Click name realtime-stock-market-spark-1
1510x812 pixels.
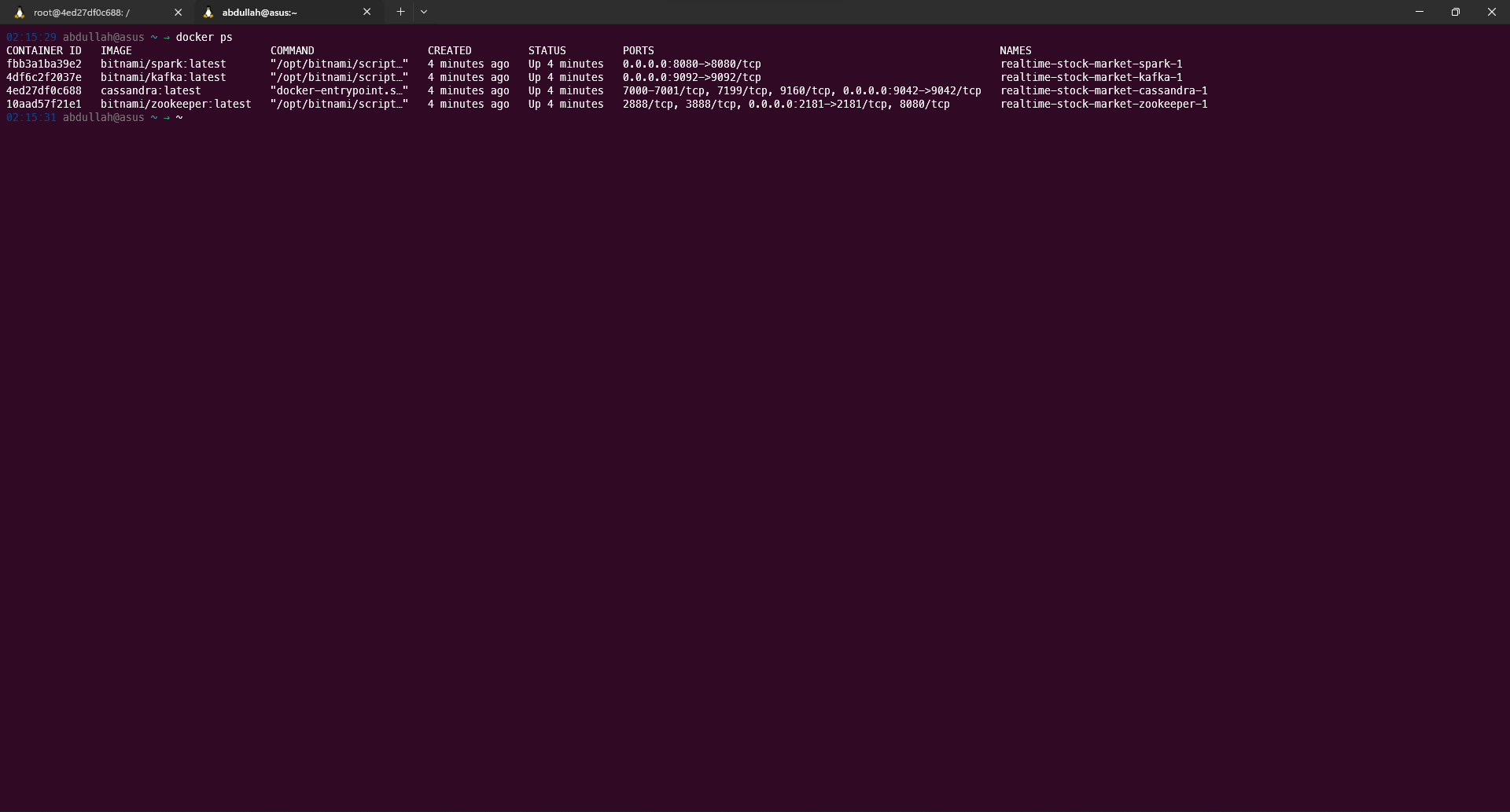coord(1092,64)
